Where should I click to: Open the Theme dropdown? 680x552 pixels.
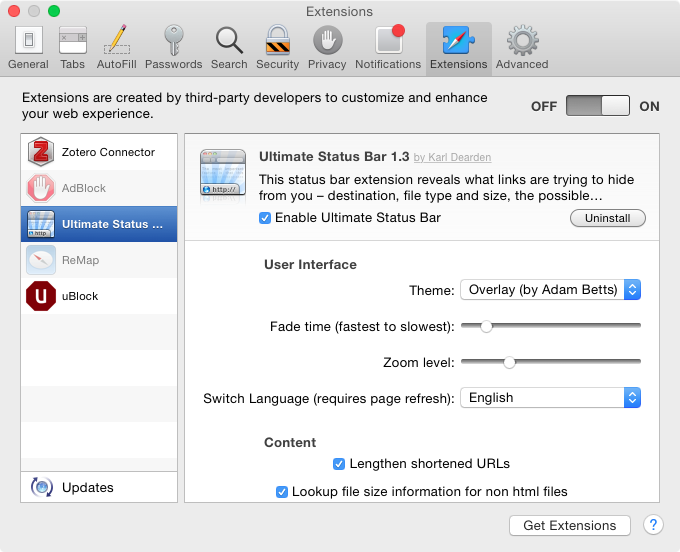pyautogui.click(x=550, y=290)
